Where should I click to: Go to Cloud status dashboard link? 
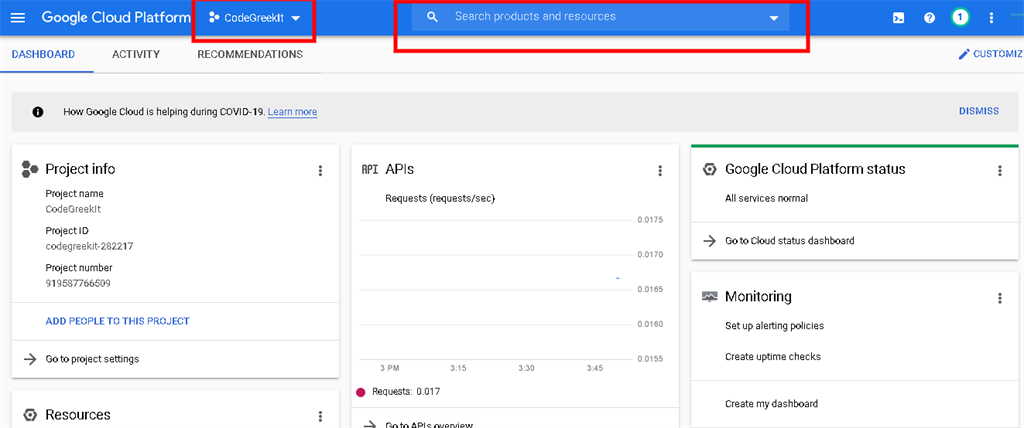click(x=790, y=240)
